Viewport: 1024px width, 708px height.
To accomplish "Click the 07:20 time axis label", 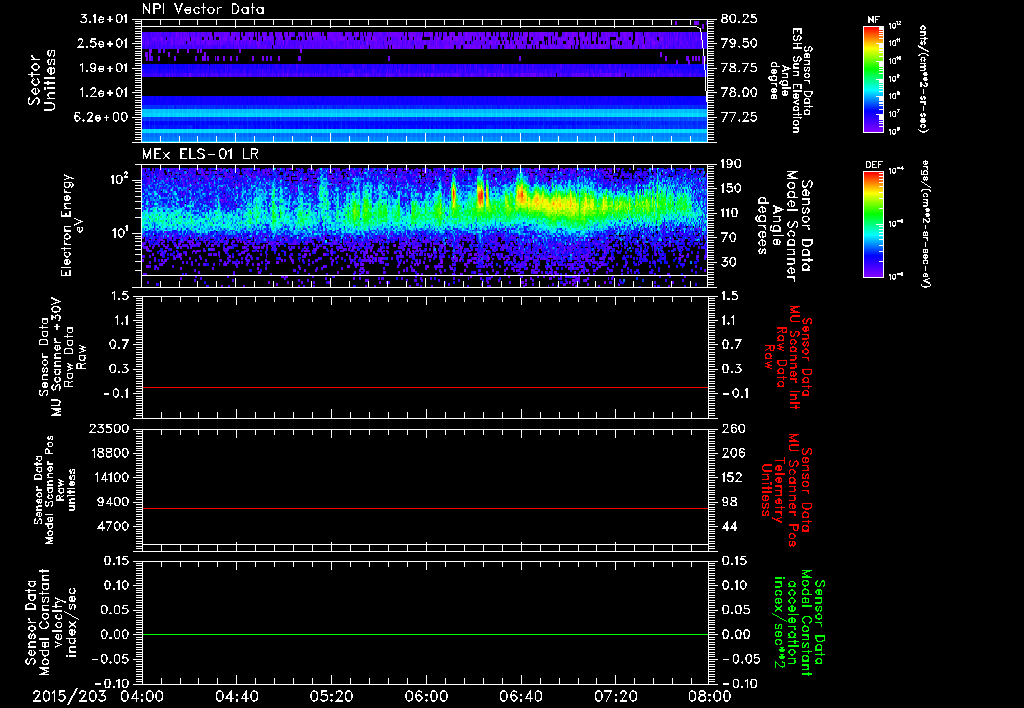I will [614, 696].
